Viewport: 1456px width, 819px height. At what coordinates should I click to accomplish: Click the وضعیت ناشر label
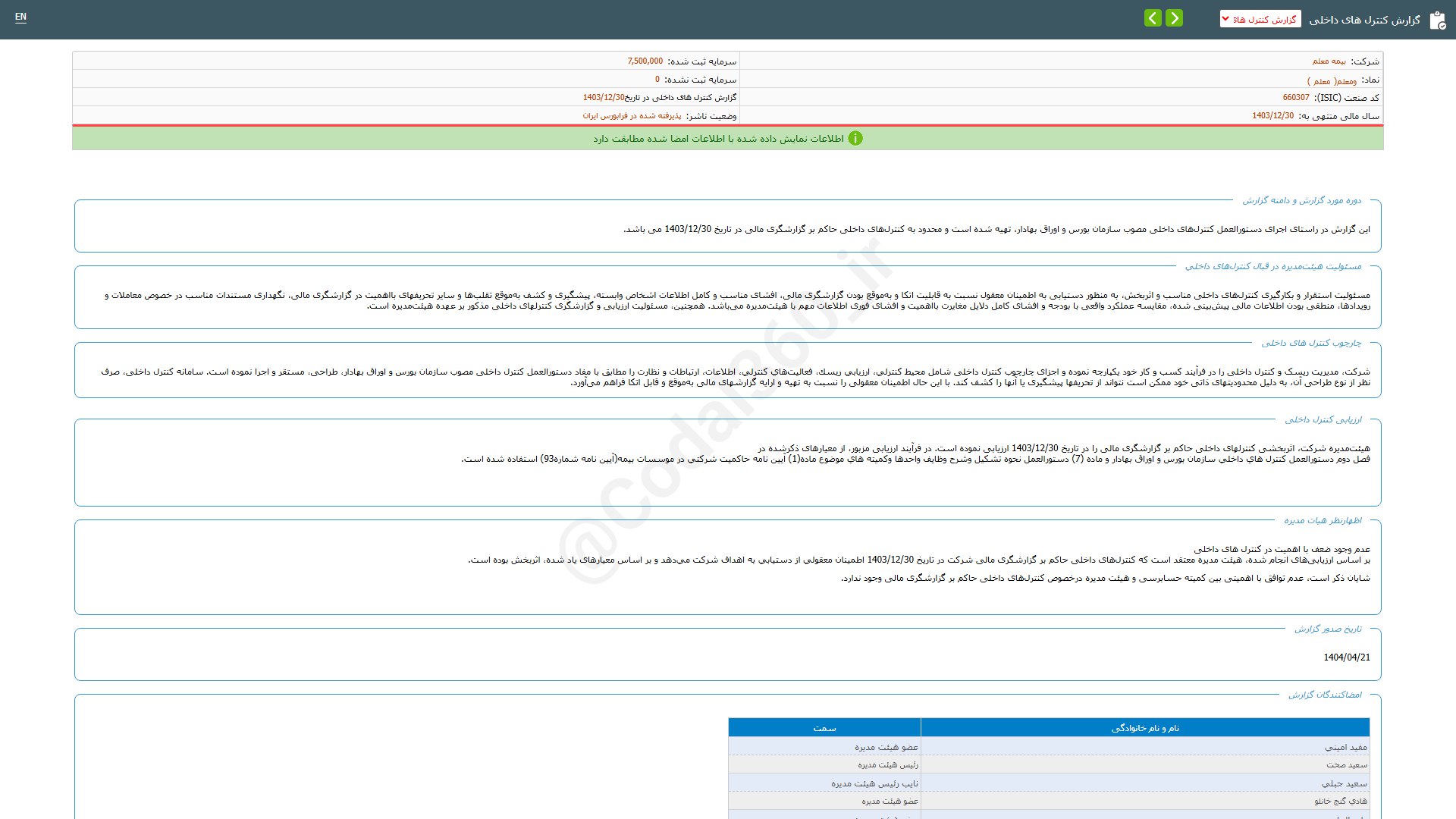click(x=711, y=116)
